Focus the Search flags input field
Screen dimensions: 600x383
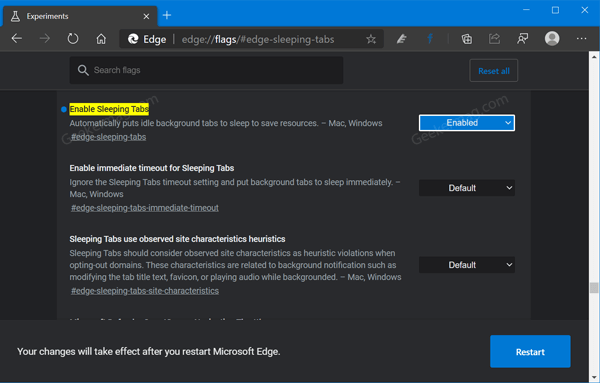point(206,70)
